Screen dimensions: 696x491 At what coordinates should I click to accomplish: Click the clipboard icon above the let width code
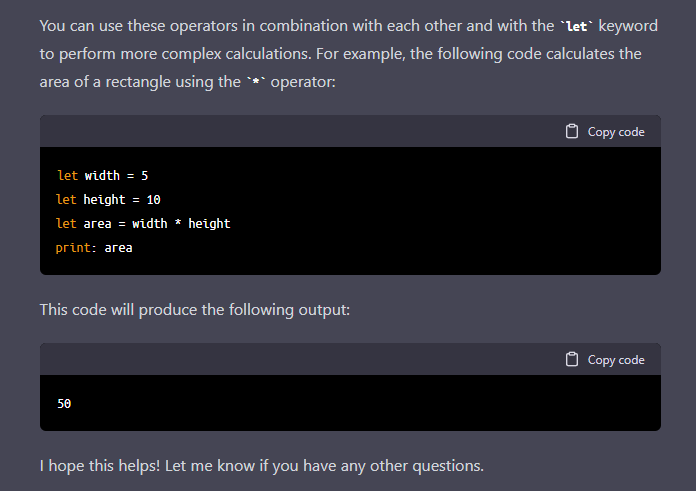[x=572, y=131]
